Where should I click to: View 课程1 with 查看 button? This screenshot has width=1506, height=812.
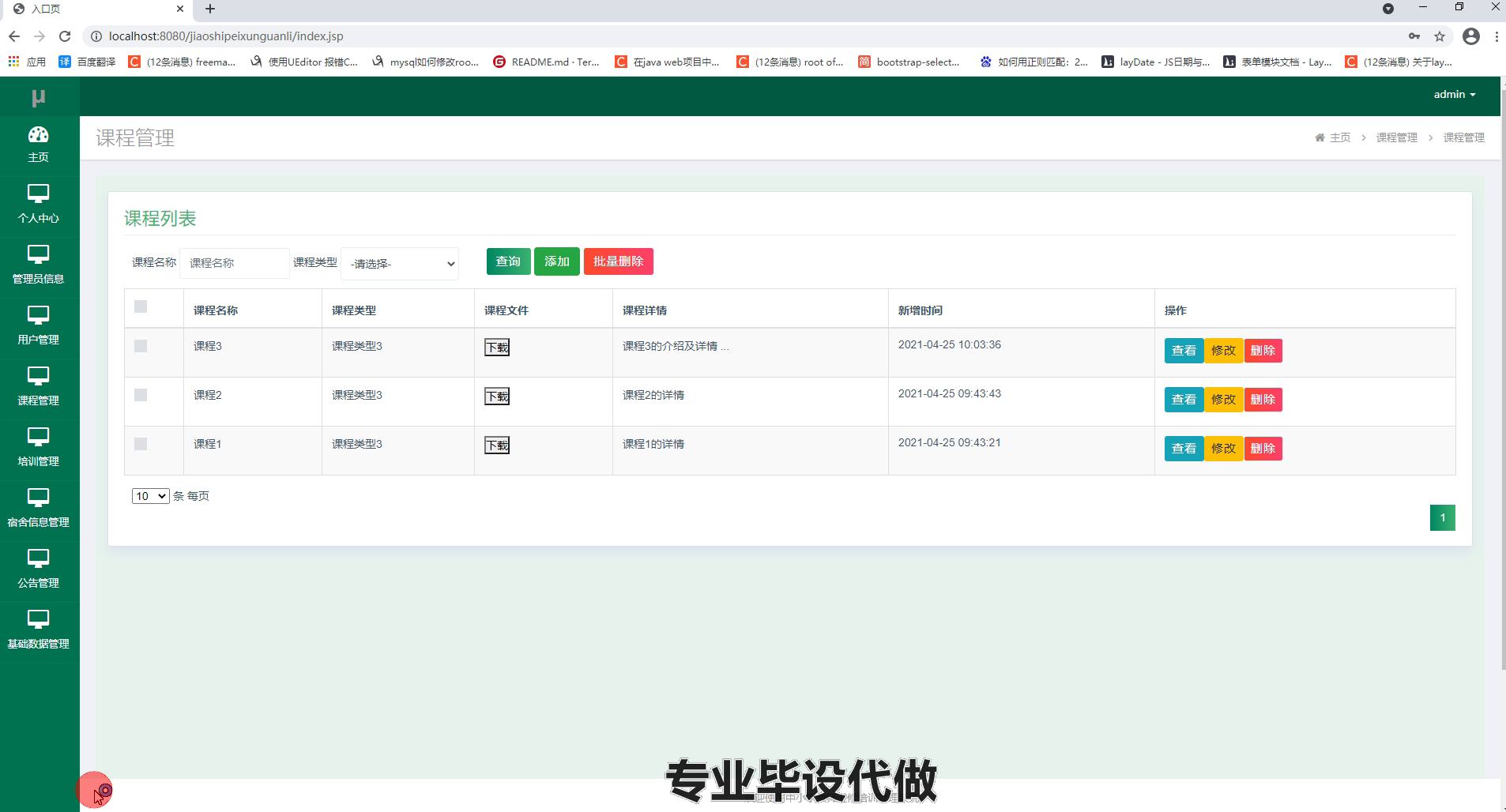pyautogui.click(x=1184, y=449)
